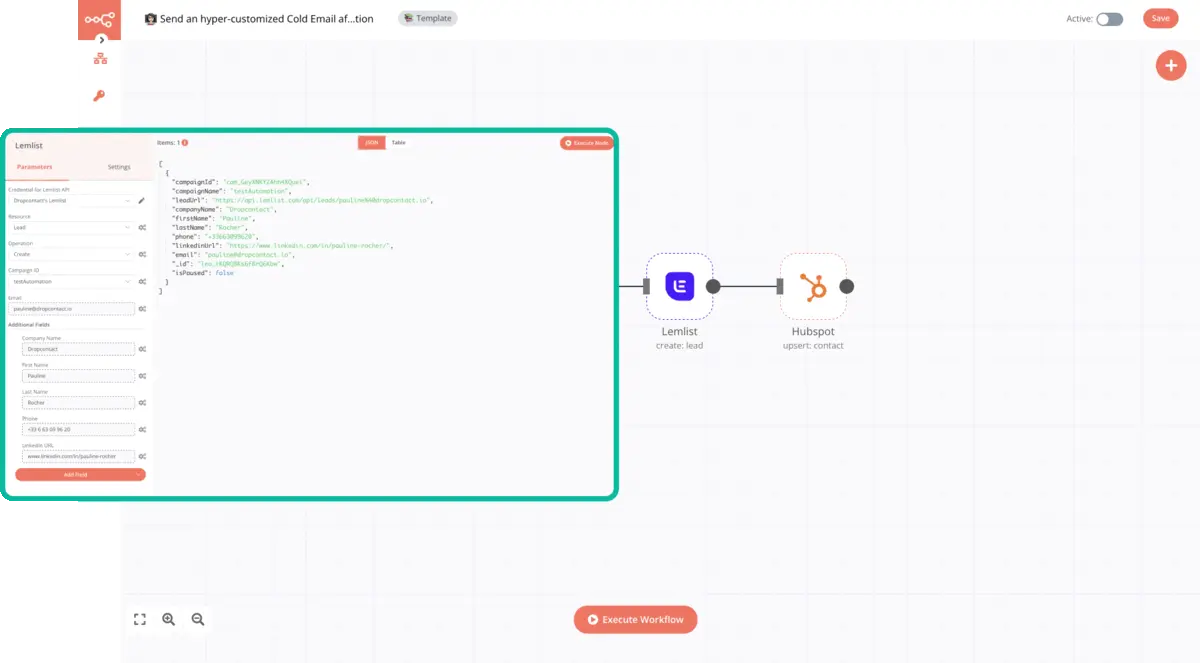Image resolution: width=1200 pixels, height=663 pixels.
Task: Click the Lemlist node icon on canvas
Action: coord(679,286)
